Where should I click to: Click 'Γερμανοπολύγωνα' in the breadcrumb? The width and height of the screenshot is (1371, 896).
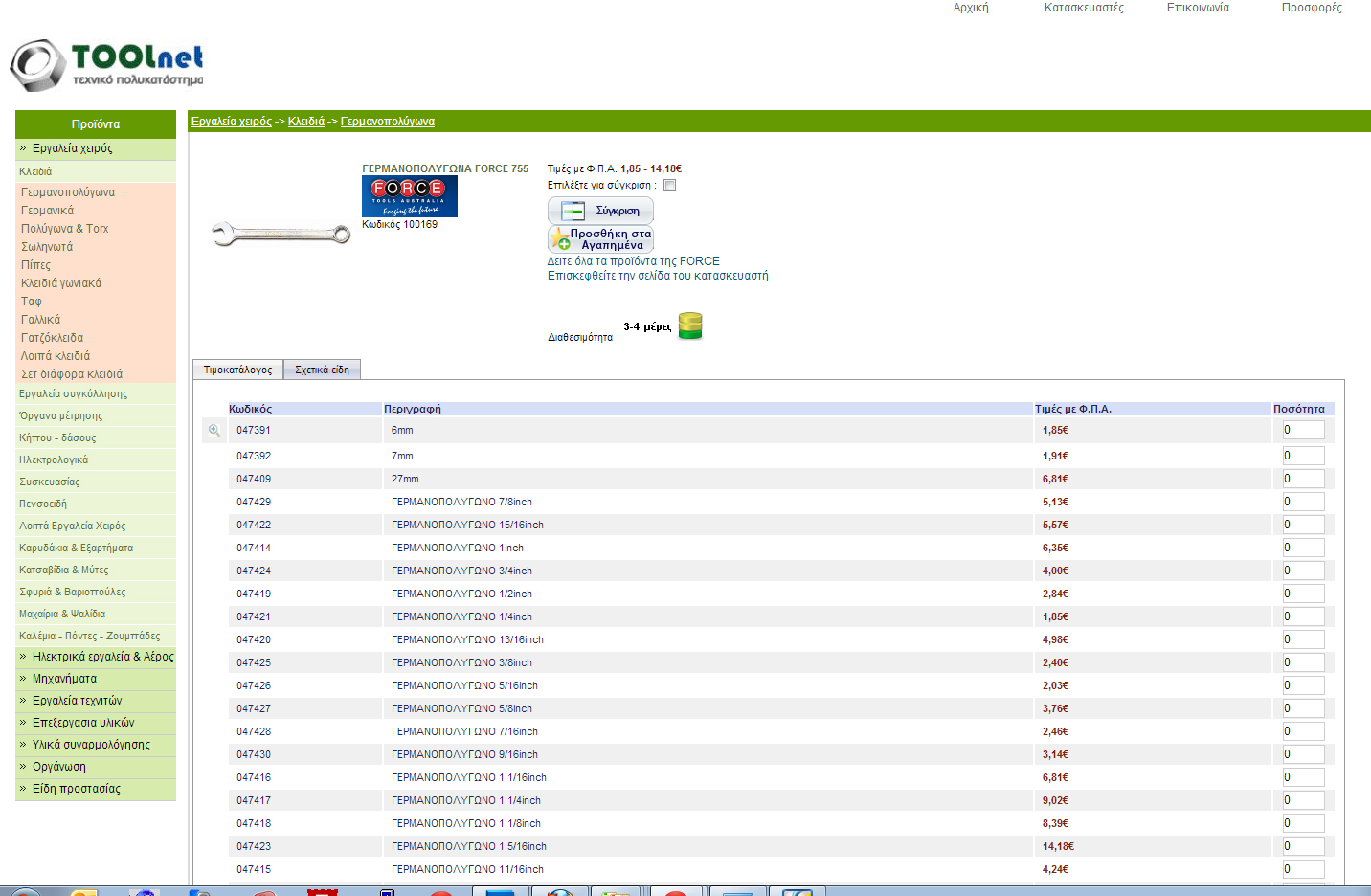coord(388,122)
